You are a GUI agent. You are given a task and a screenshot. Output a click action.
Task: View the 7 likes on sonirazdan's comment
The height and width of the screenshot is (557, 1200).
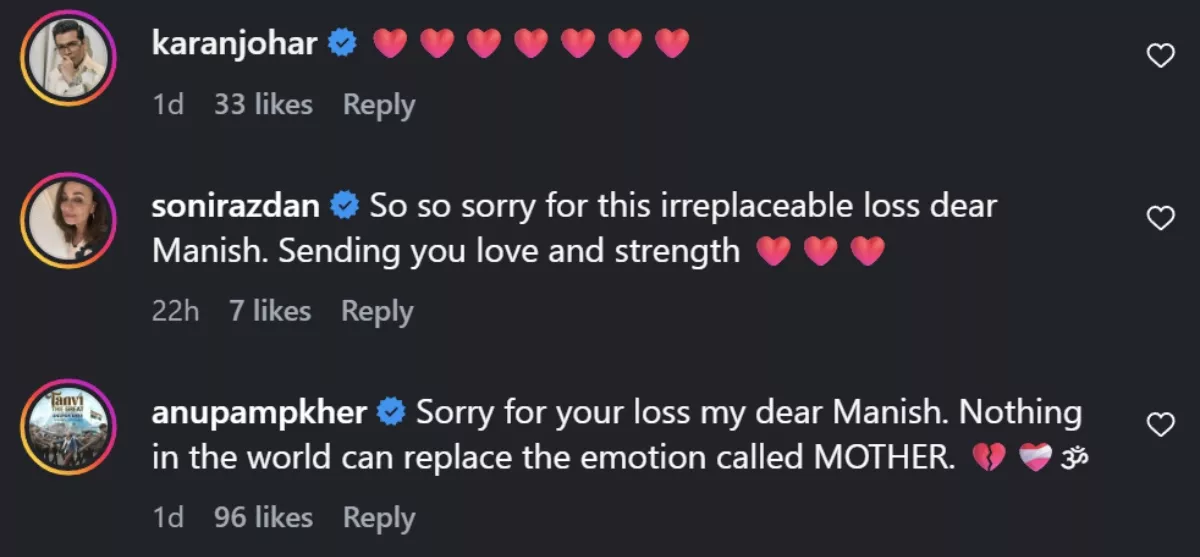270,312
